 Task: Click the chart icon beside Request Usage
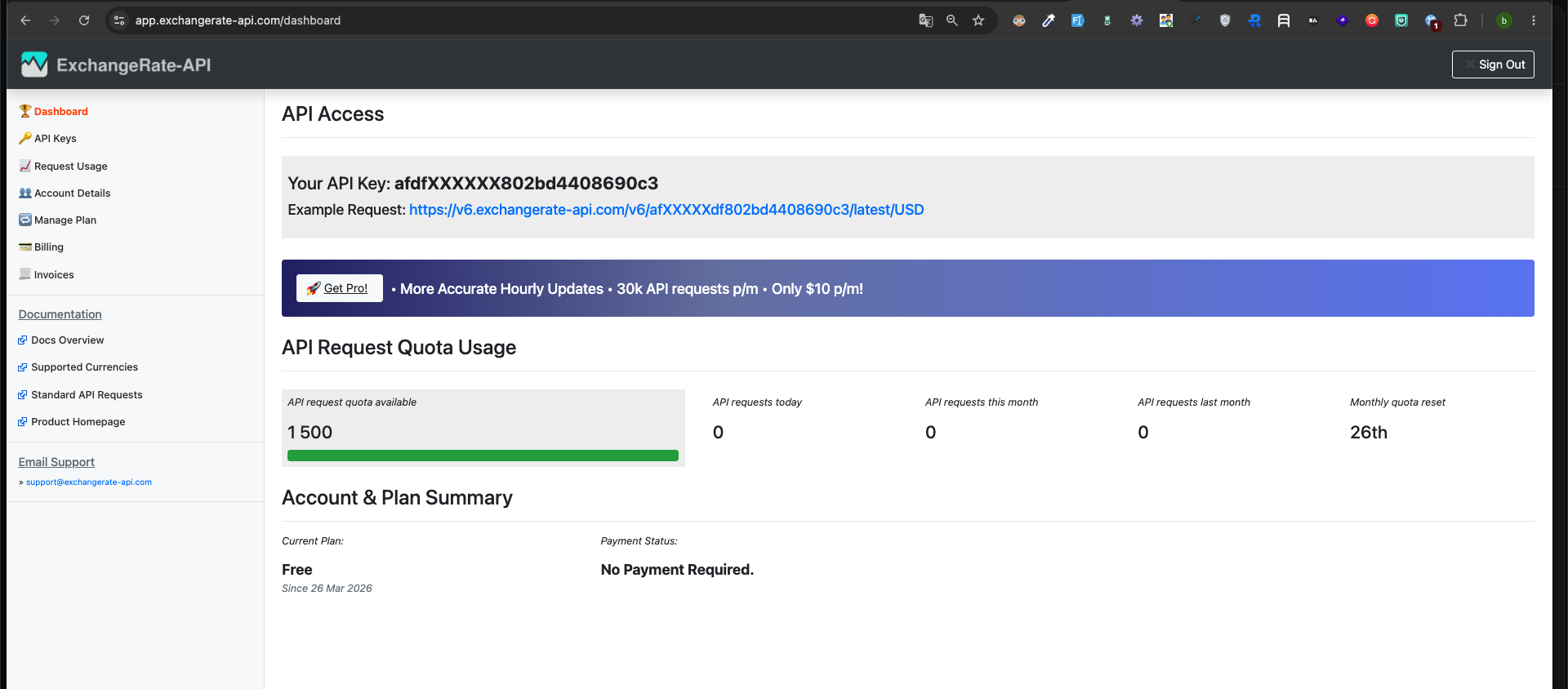[25, 166]
